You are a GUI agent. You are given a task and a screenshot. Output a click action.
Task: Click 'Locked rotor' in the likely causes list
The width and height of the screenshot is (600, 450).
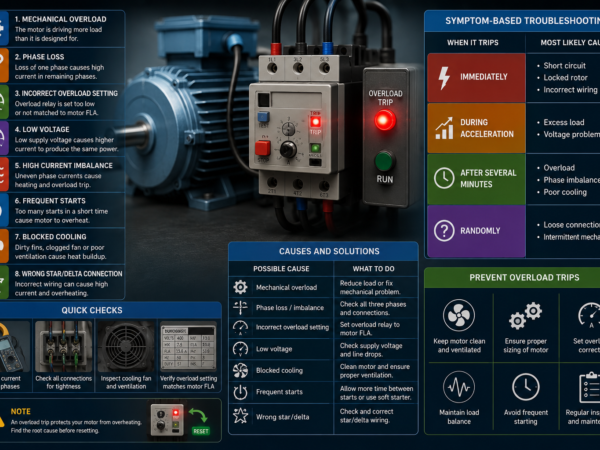[565, 78]
